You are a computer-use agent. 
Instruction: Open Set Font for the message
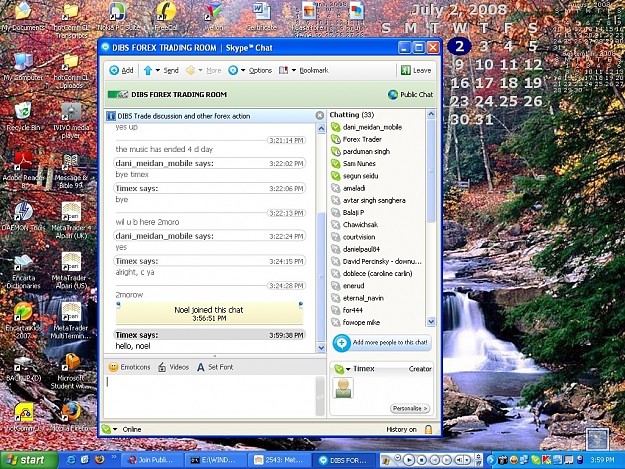click(215, 367)
